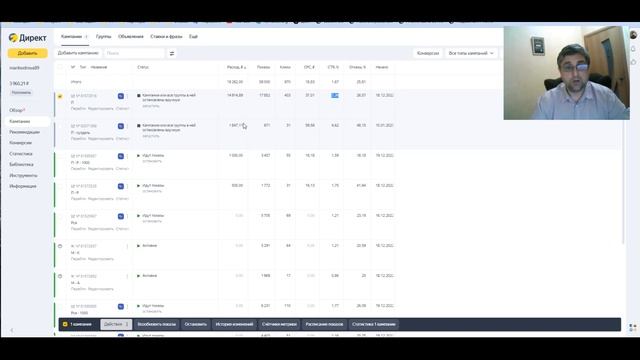Click blue type icon in Рся - 1000 row
This screenshot has width=640, height=360.
pos(121,307)
